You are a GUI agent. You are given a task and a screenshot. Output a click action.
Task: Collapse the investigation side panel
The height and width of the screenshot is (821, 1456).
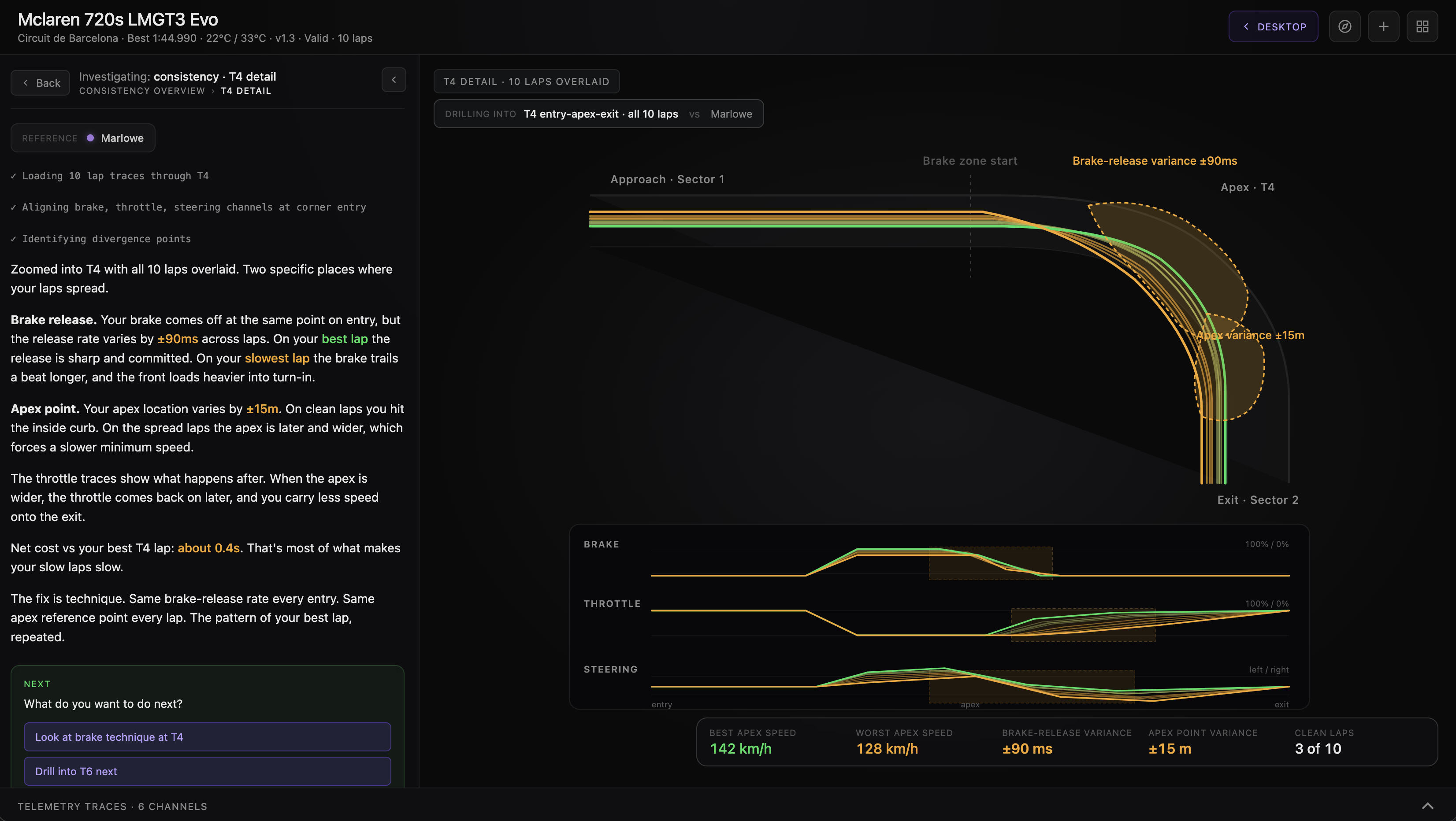[394, 80]
